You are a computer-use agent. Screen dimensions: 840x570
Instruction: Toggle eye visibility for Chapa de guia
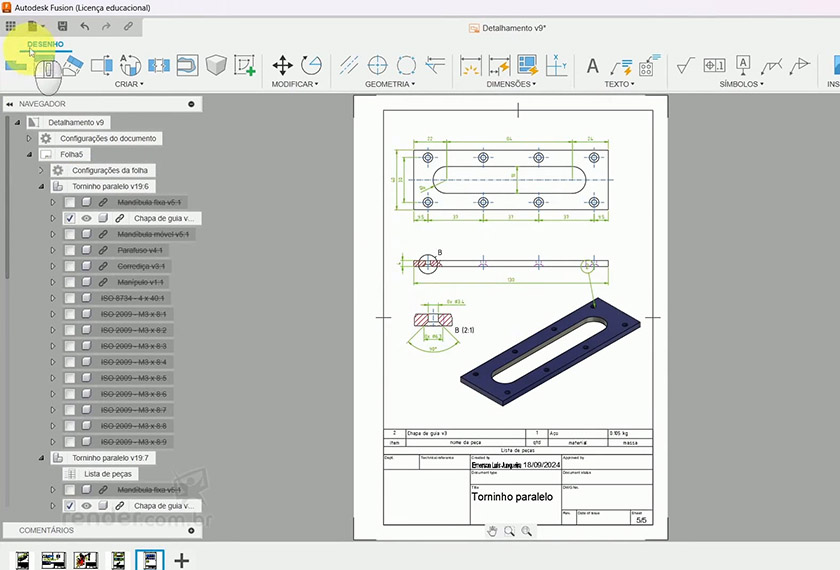(87, 218)
